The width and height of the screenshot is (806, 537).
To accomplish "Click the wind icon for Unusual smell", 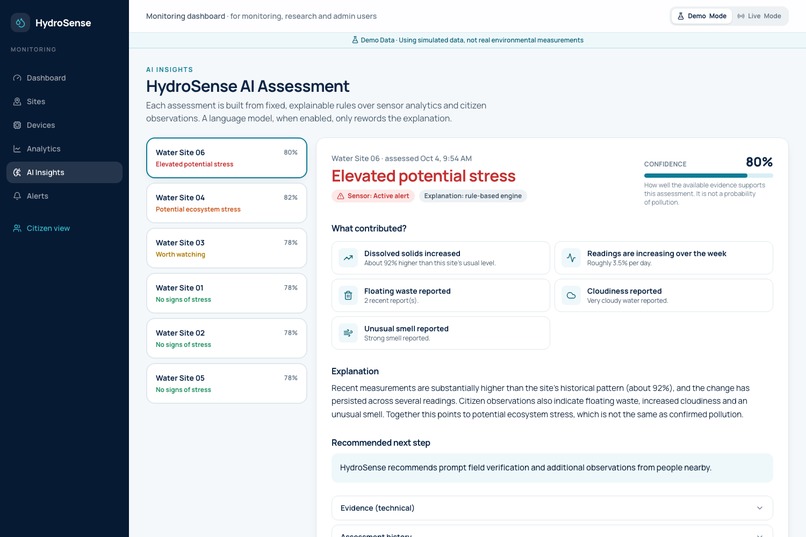I will click(348, 333).
